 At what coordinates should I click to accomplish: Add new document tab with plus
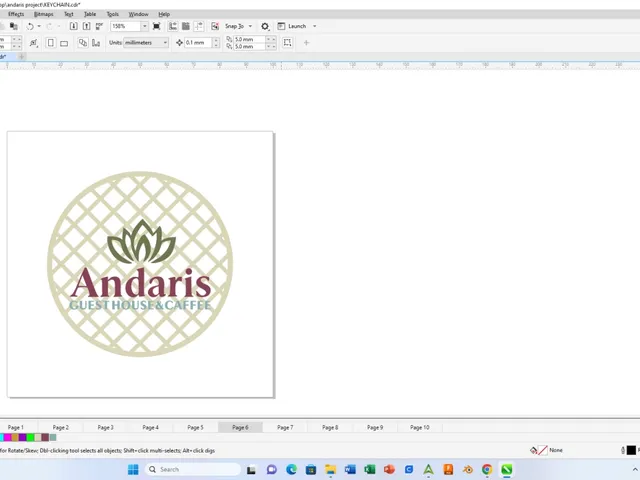(21, 56)
